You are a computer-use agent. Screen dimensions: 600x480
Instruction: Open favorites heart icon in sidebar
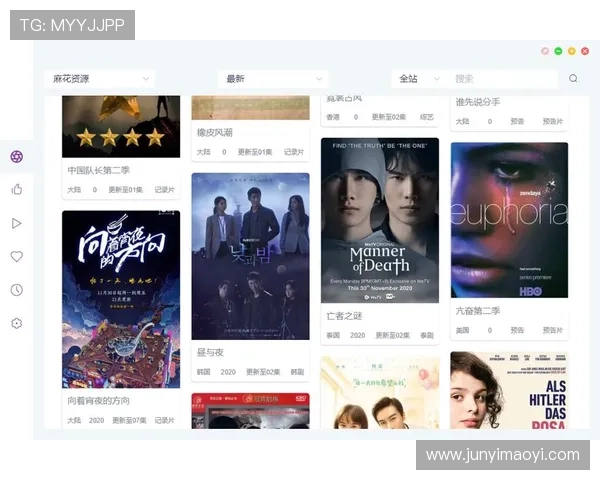16,256
